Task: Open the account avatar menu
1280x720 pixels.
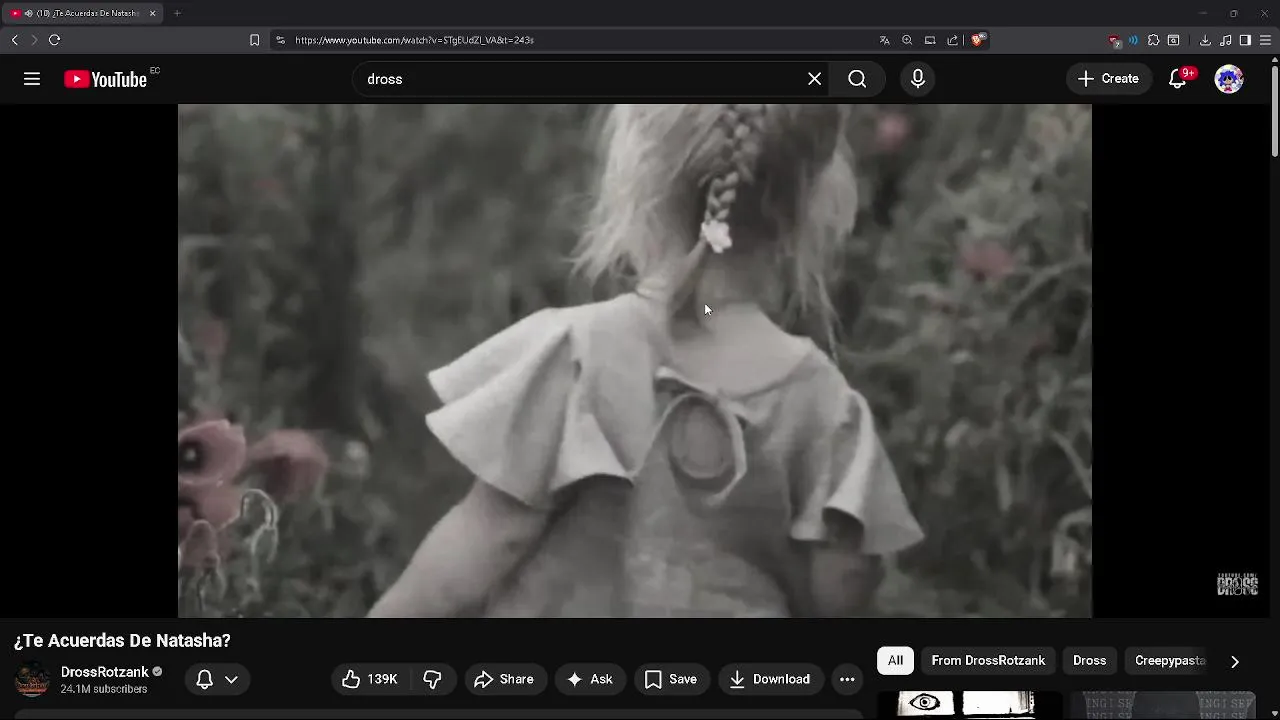Action: point(1229,79)
